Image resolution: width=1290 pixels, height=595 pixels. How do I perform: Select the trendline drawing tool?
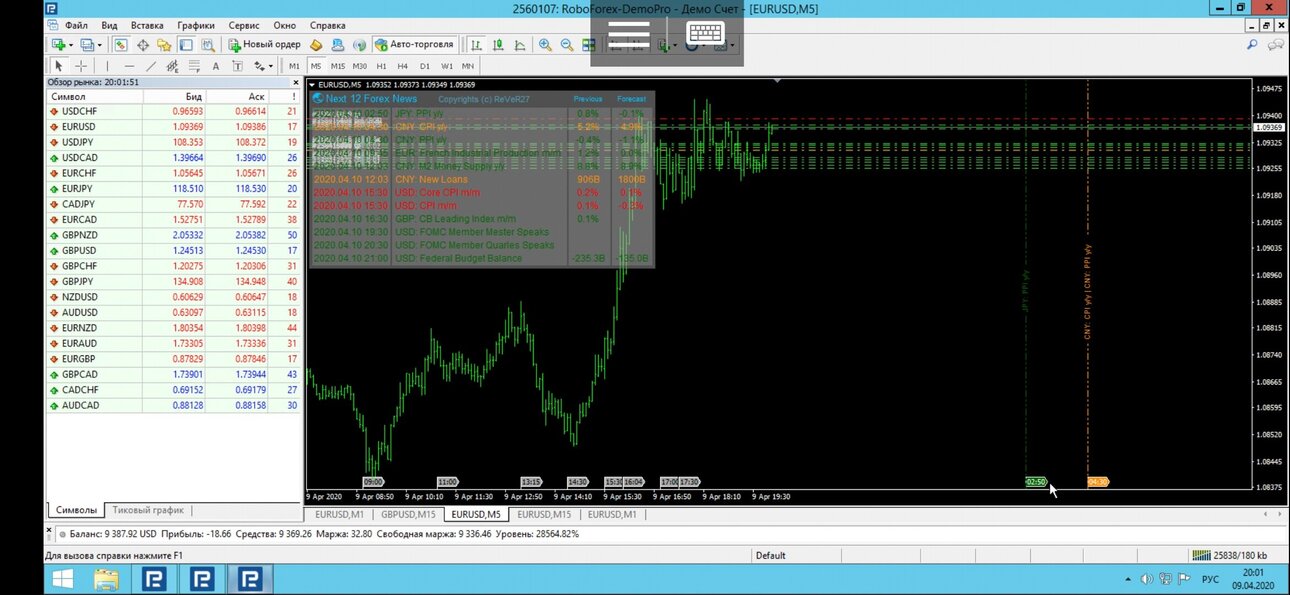(151, 65)
